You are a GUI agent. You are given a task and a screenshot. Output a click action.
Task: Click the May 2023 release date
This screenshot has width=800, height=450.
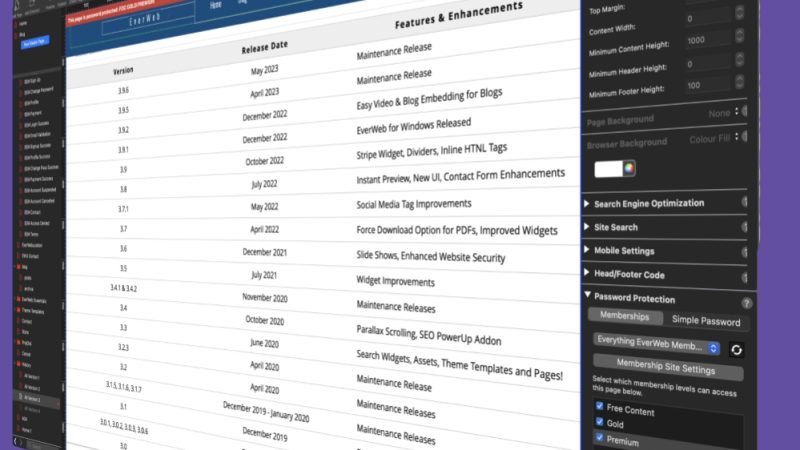pyautogui.click(x=264, y=70)
